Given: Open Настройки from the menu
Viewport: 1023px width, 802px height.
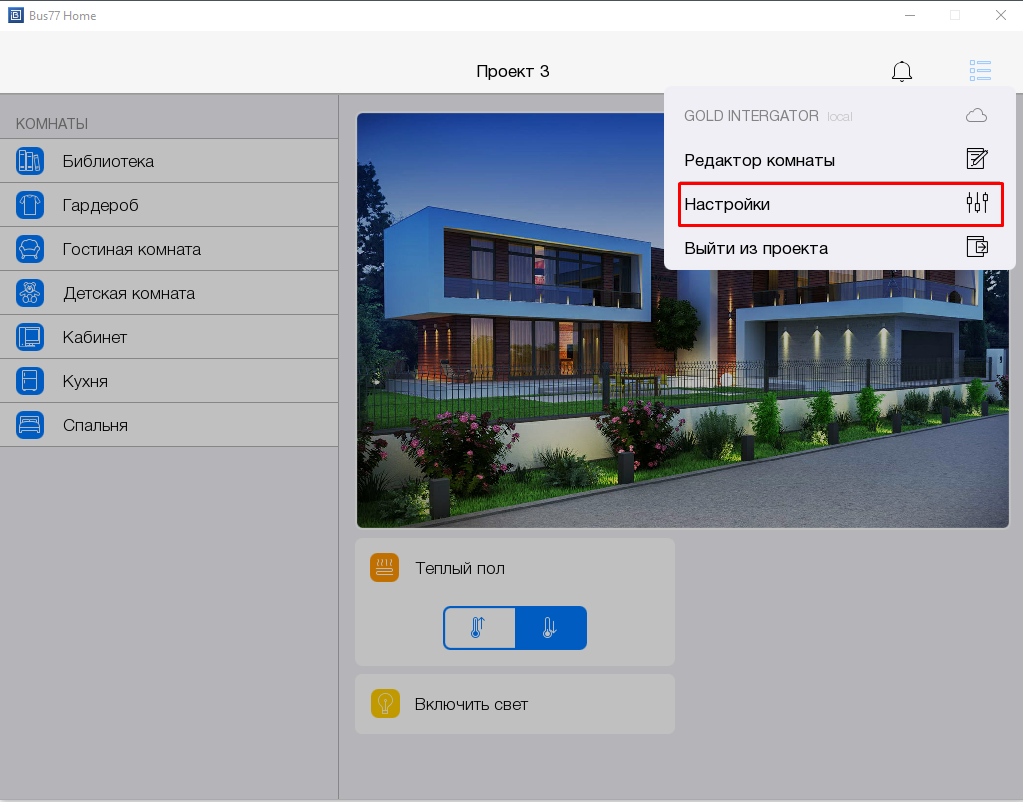Looking at the screenshot, I should click(x=727, y=204).
